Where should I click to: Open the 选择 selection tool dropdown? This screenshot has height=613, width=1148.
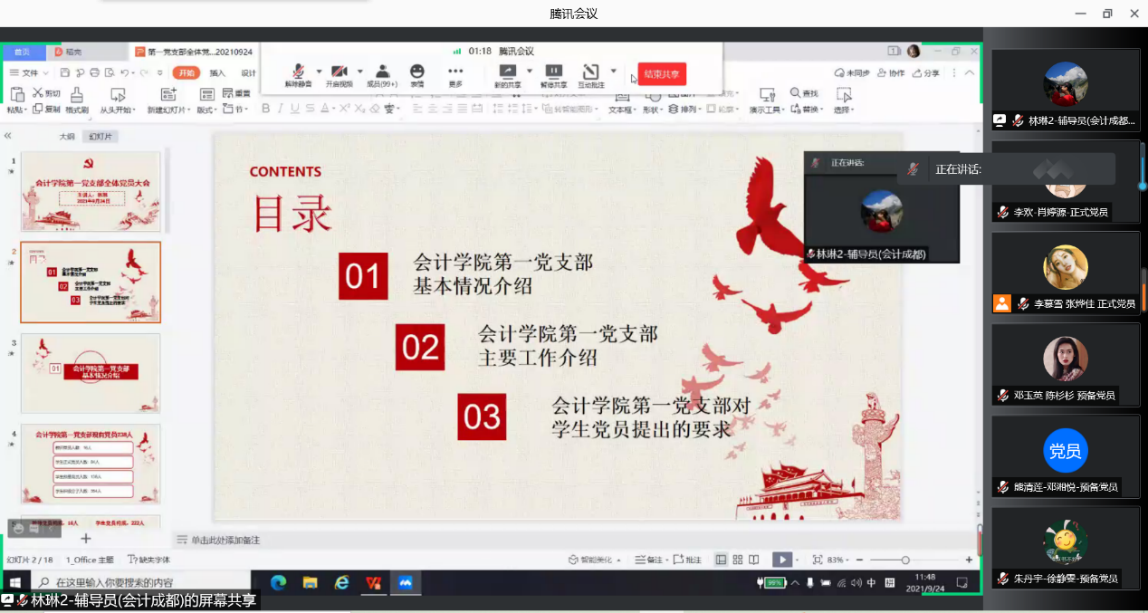[x=843, y=101]
